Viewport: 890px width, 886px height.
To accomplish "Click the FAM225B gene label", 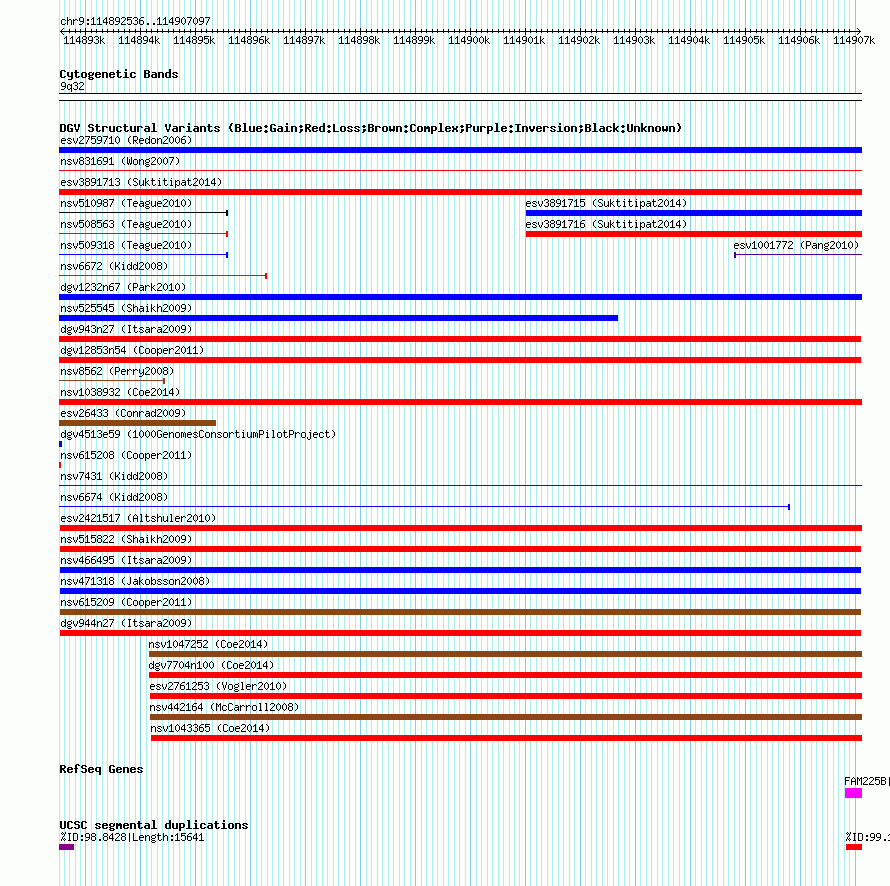I will (865, 781).
